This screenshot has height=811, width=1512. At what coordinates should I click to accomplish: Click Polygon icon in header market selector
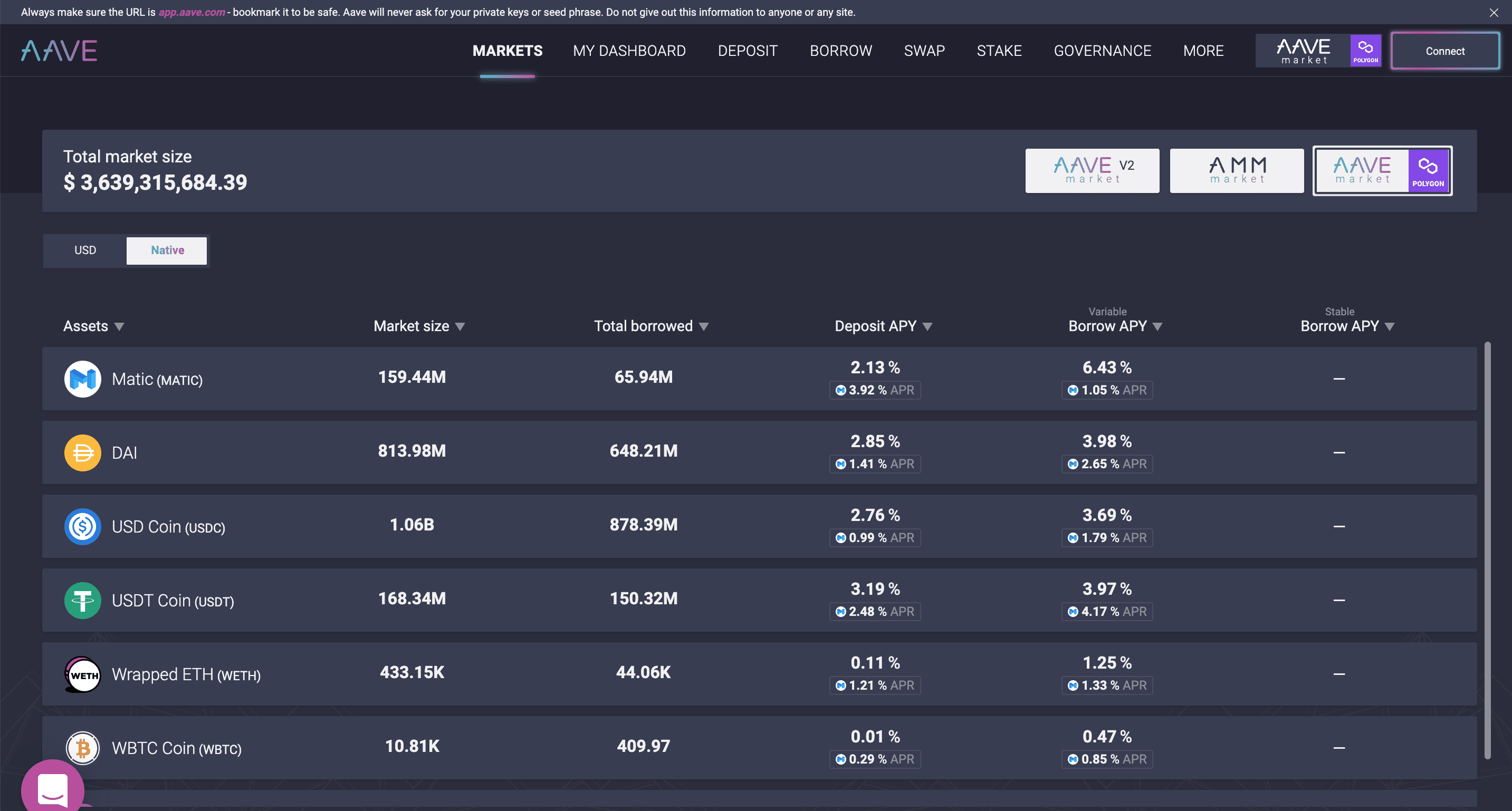coord(1366,51)
